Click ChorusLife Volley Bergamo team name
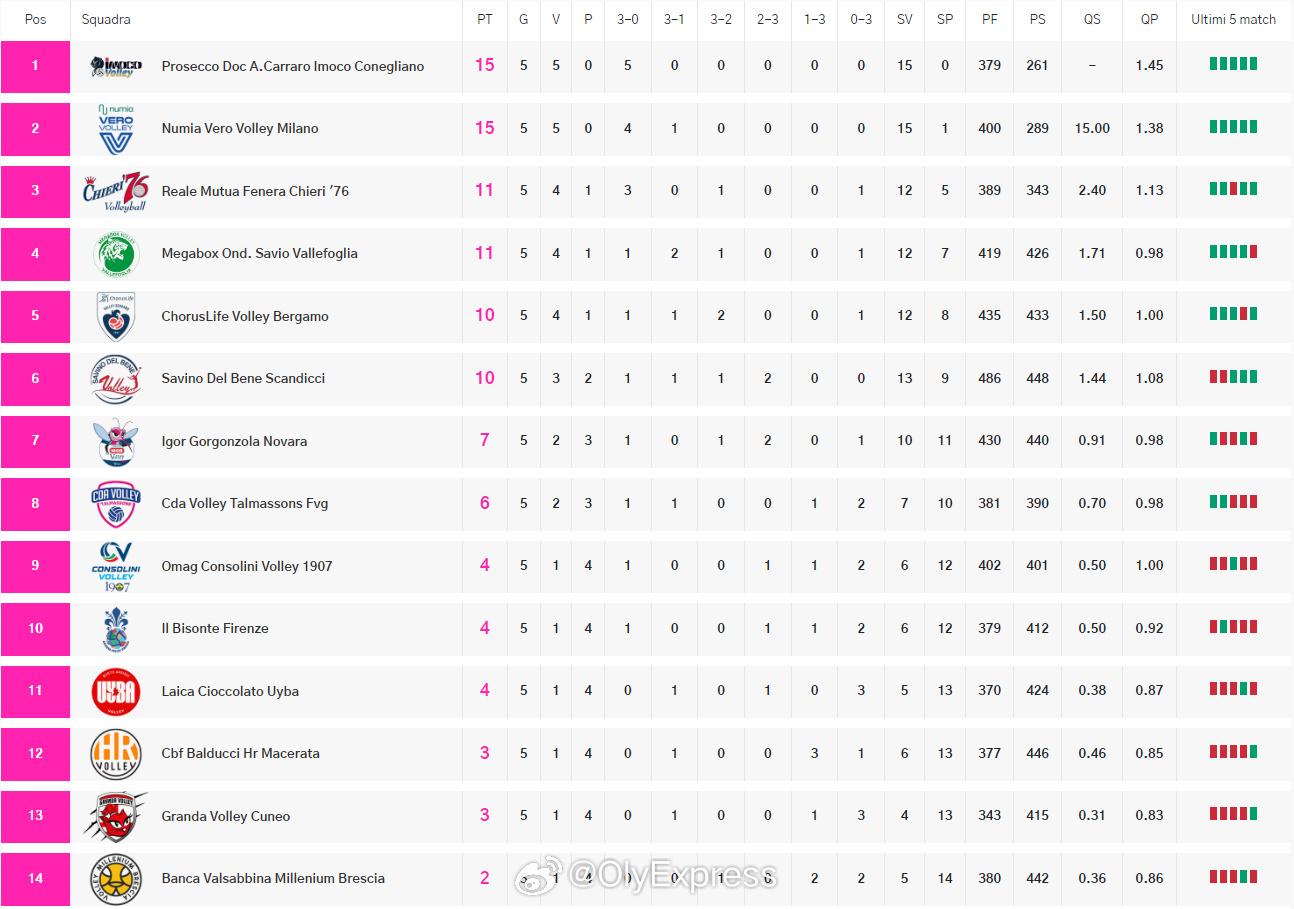The width and height of the screenshot is (1294, 909). click(x=245, y=316)
